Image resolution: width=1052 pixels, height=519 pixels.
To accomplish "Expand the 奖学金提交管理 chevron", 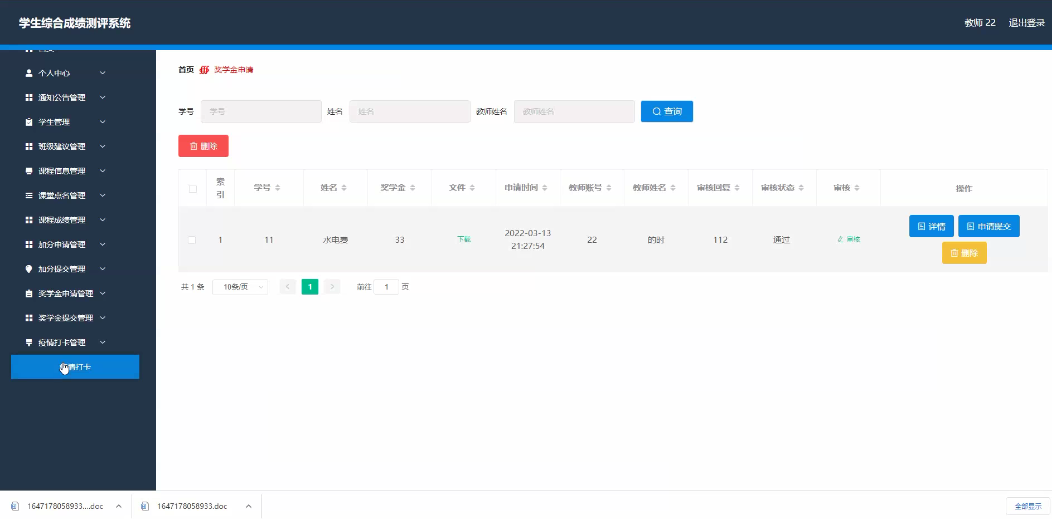I will coord(103,317).
